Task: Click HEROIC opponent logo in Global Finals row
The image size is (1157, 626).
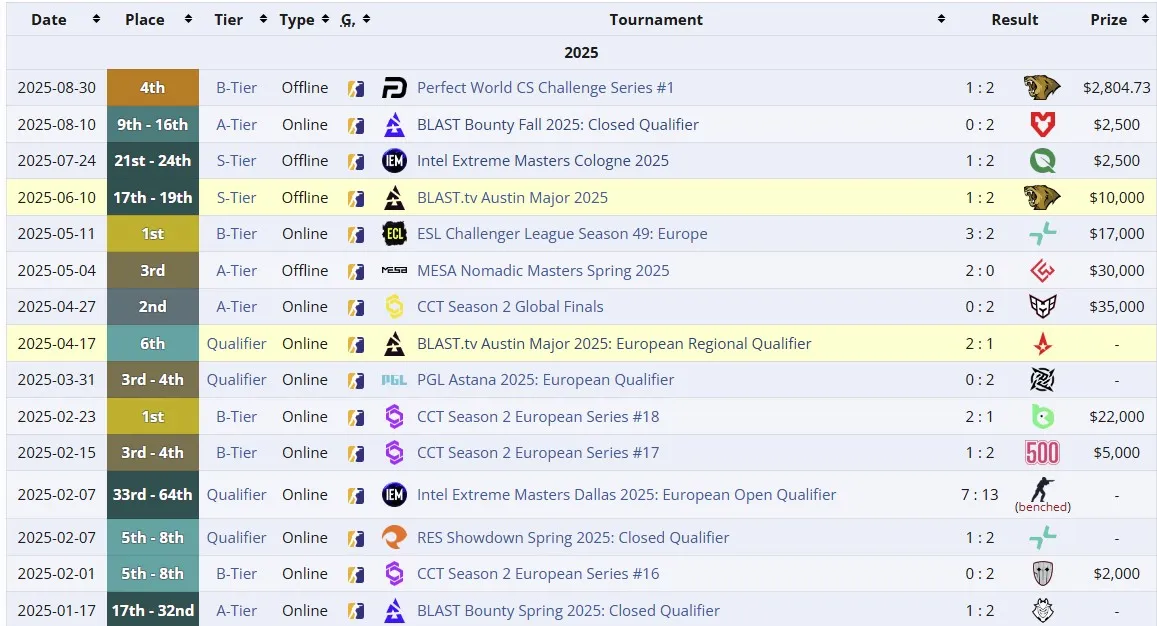Action: (1042, 306)
